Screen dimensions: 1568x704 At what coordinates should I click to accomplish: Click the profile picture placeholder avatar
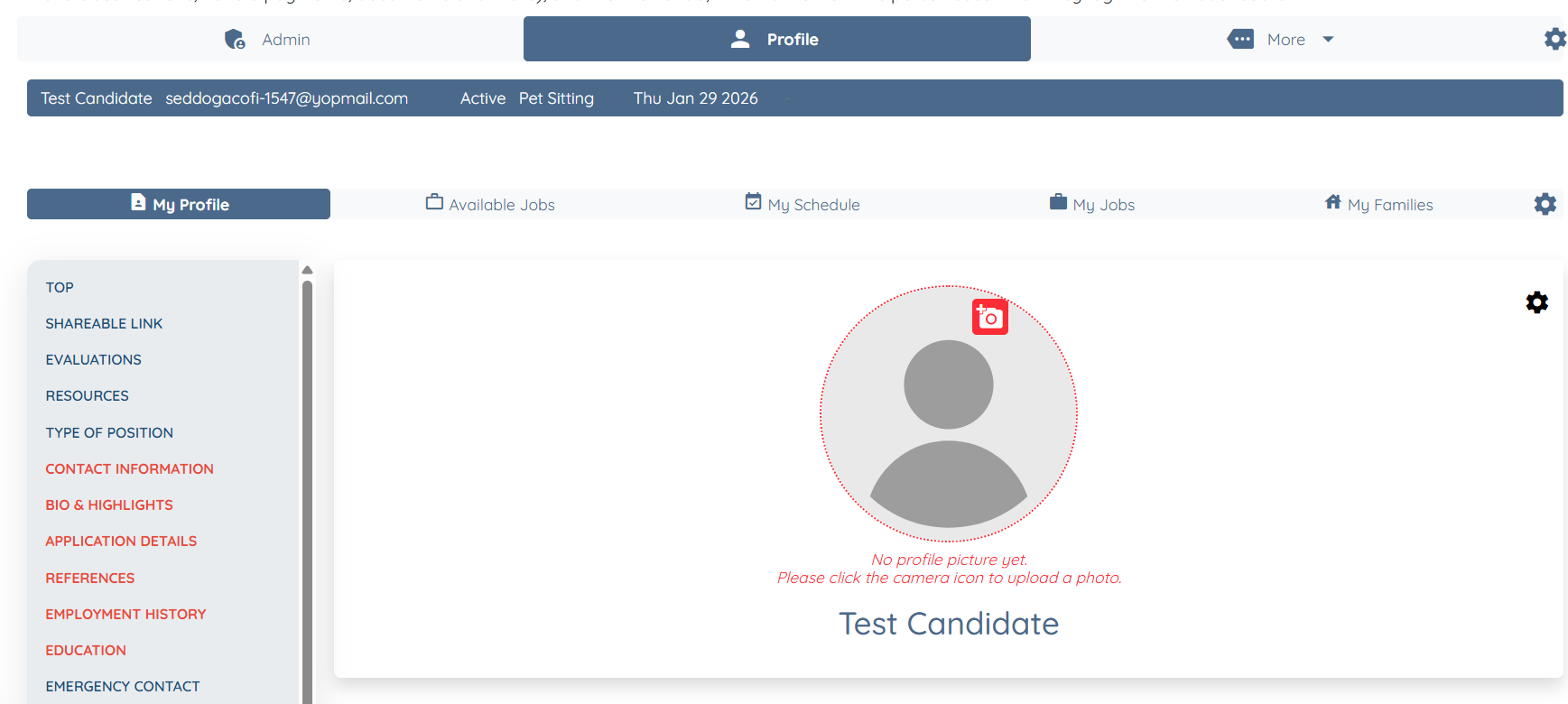coord(948,424)
